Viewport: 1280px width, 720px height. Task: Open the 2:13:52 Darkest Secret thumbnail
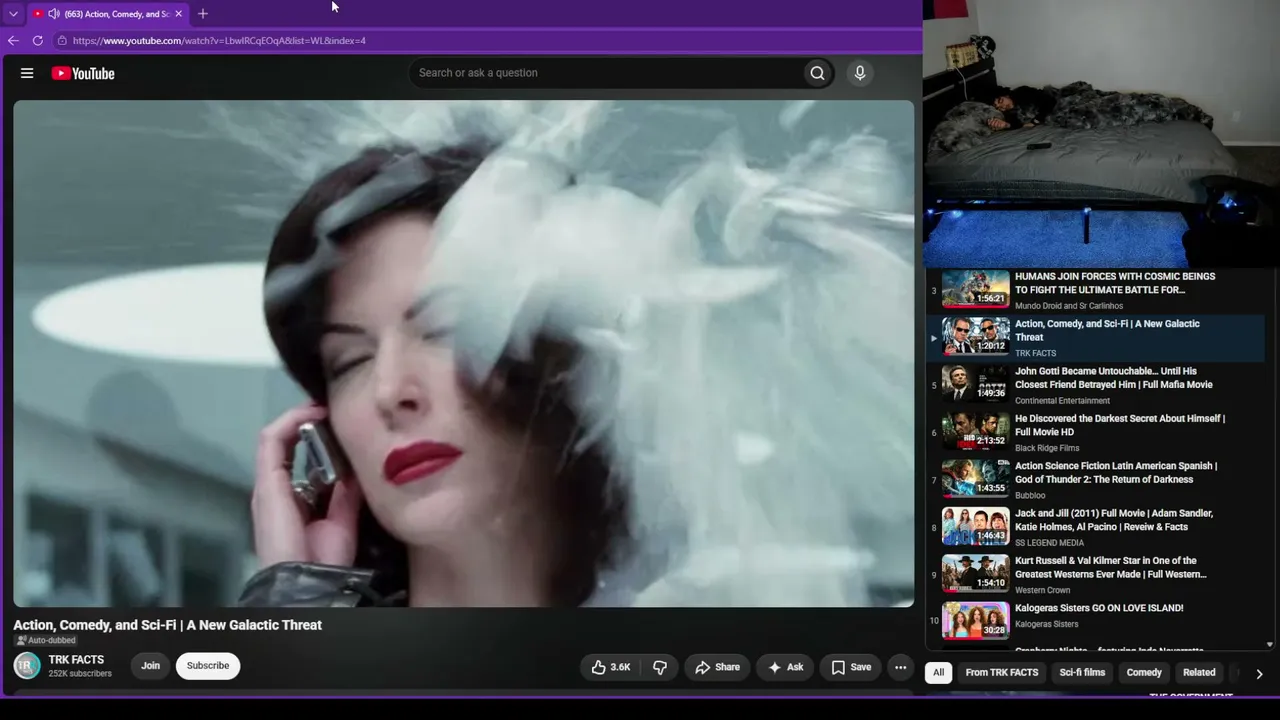[x=976, y=431]
